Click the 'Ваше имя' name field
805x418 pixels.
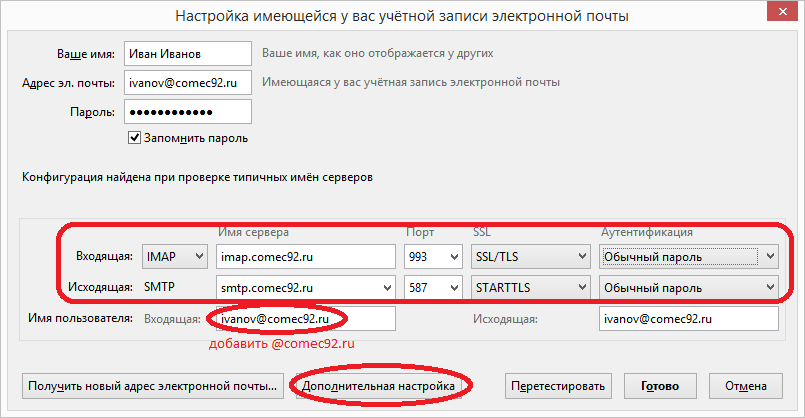pyautogui.click(x=186, y=53)
